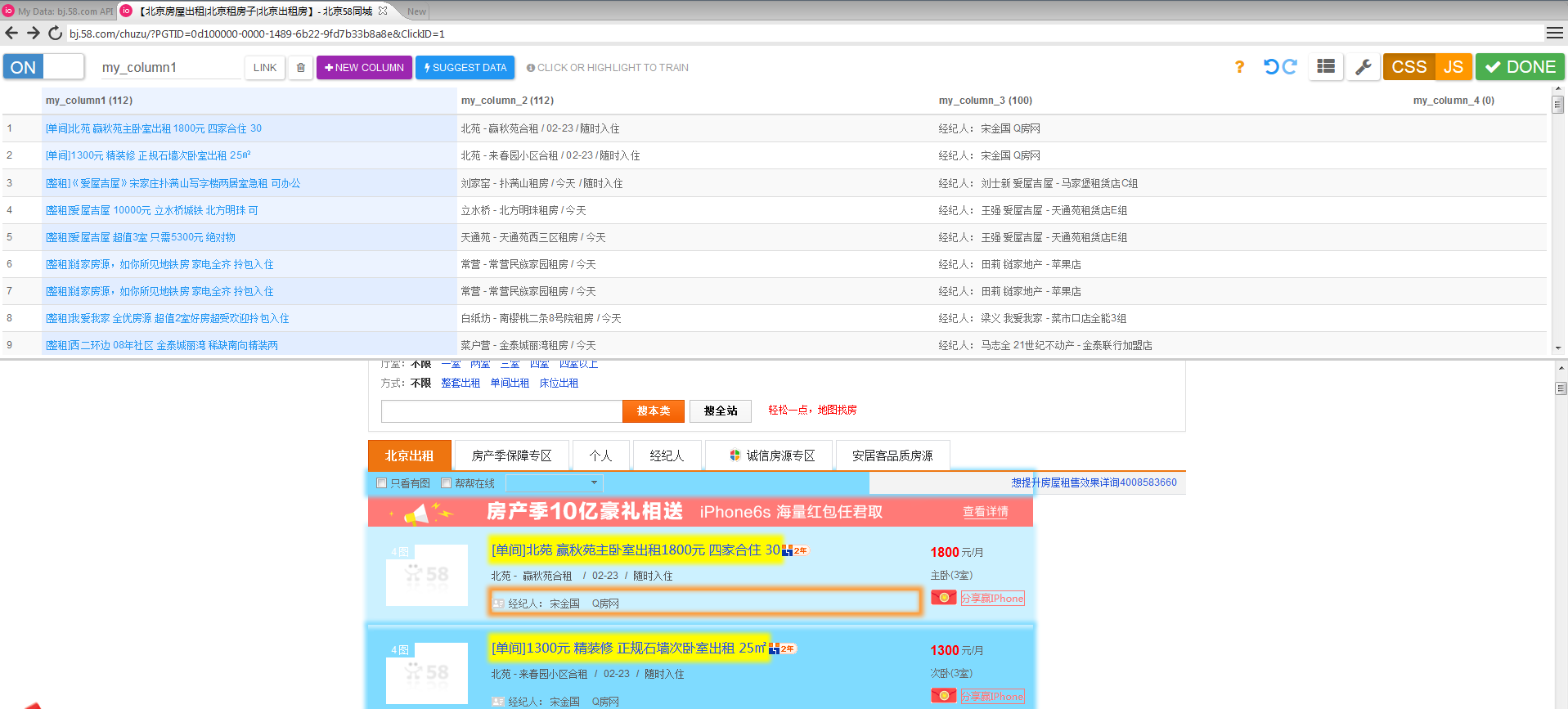
Task: Filter by 单间出租 link
Action: (510, 383)
